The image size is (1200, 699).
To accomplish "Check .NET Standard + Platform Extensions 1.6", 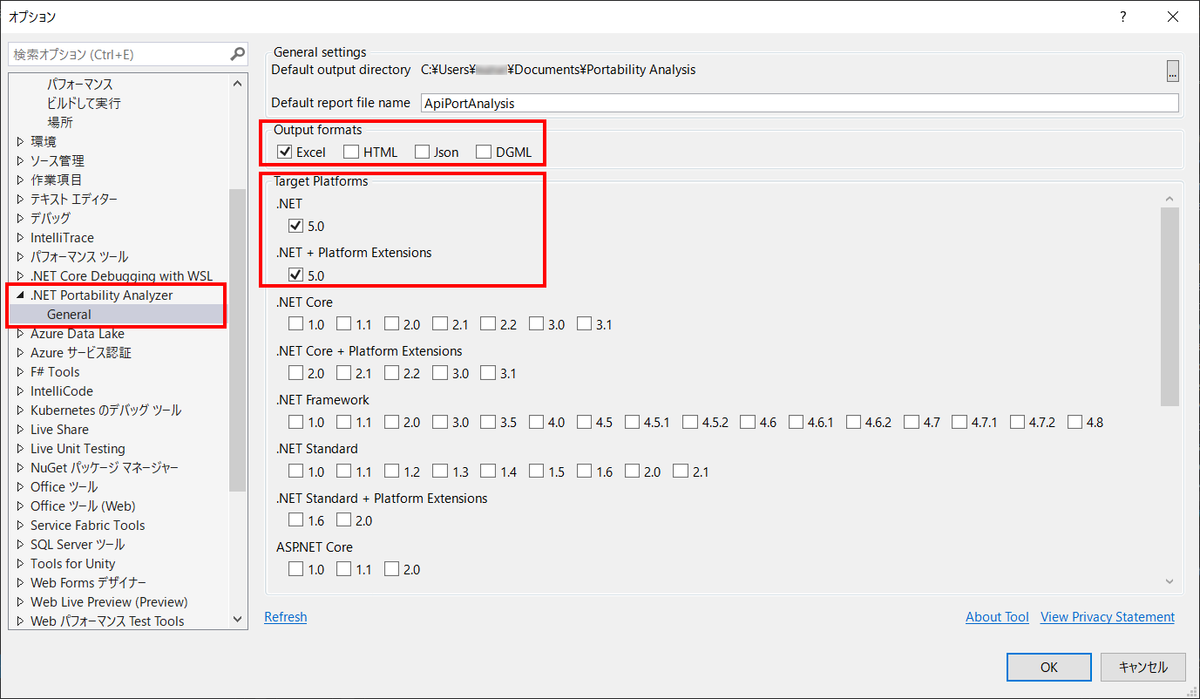I will tap(295, 520).
